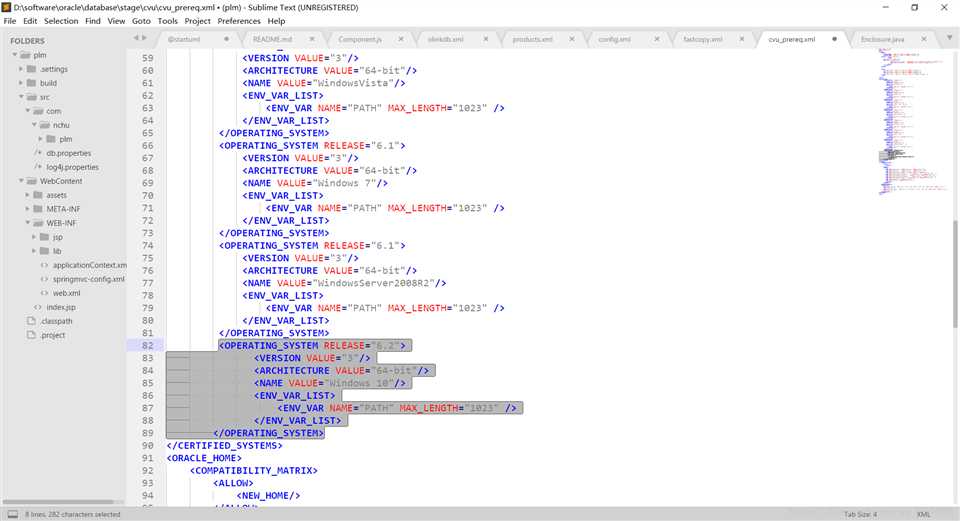Click the web.xml code file icon

click(44, 293)
